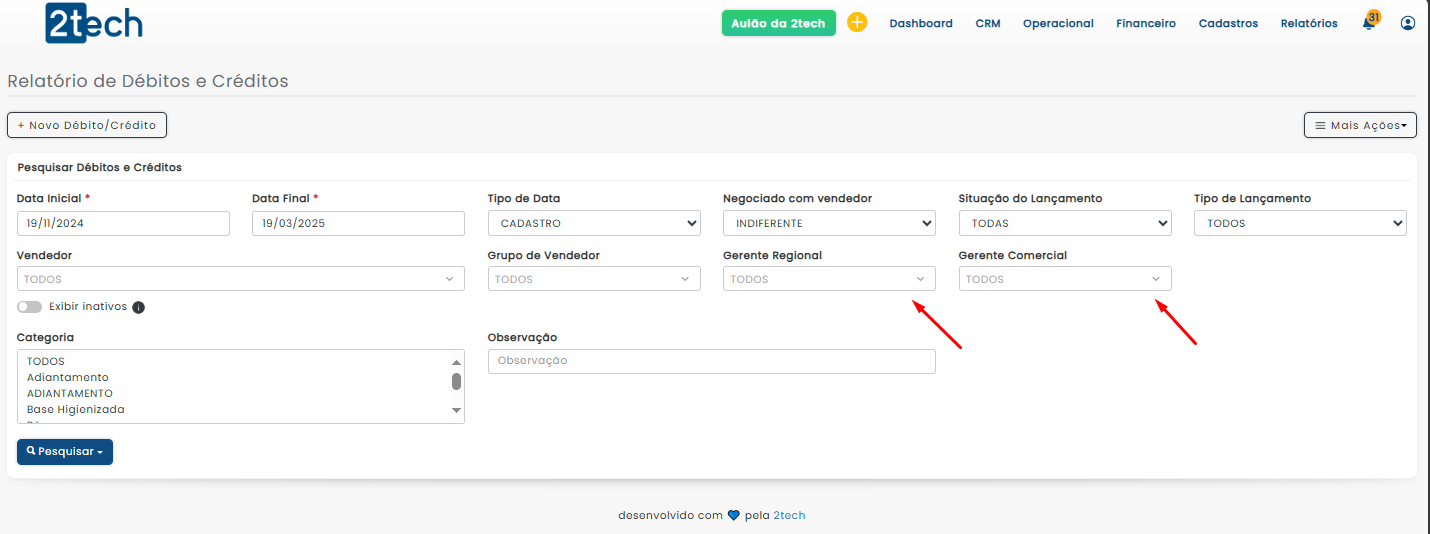Screen dimensions: 1430x534
Task: Click the 2tech logo
Action: [x=94, y=23]
